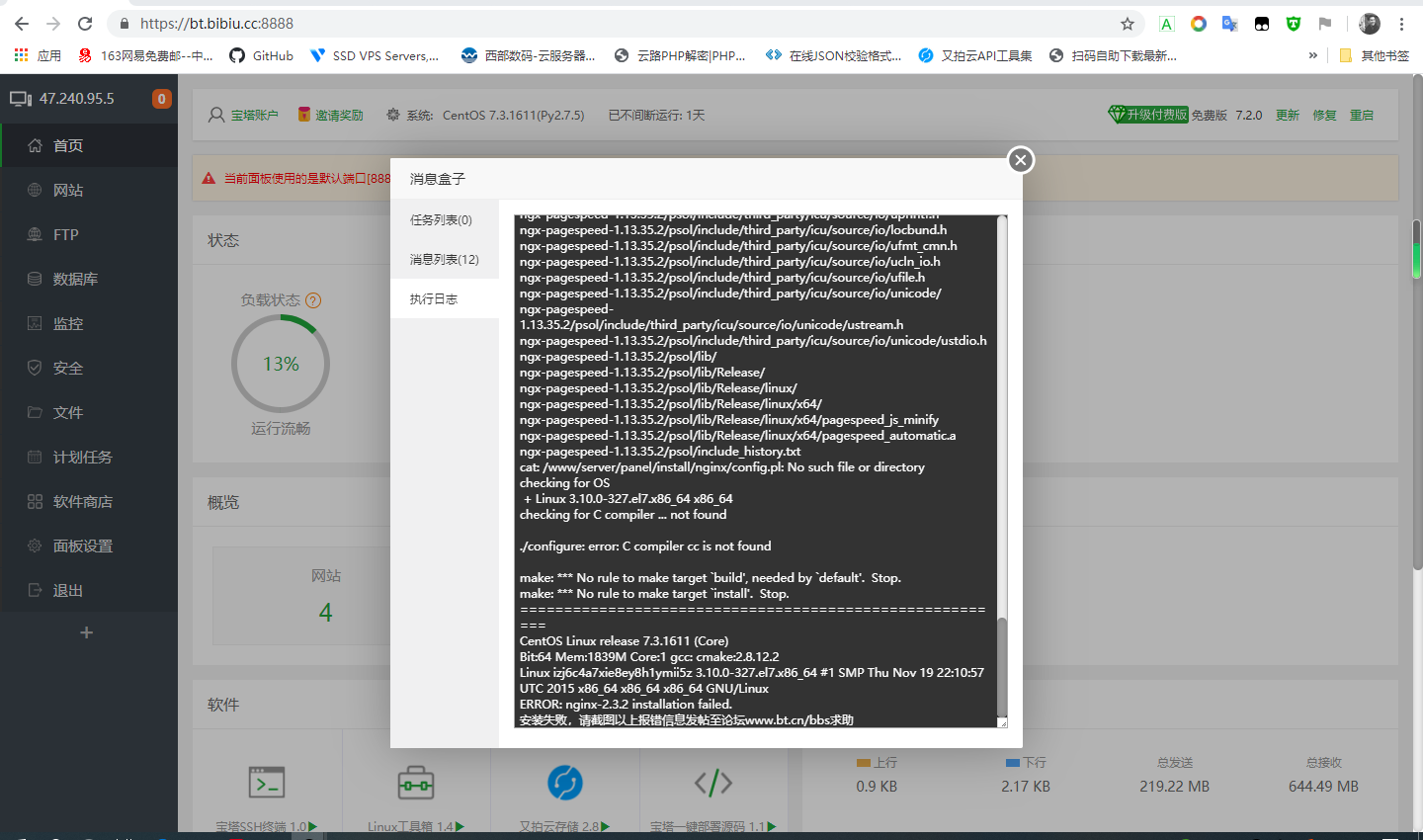This screenshot has width=1423, height=840.
Task: Open the 云路PHP解密 bookmark
Action: point(680,55)
